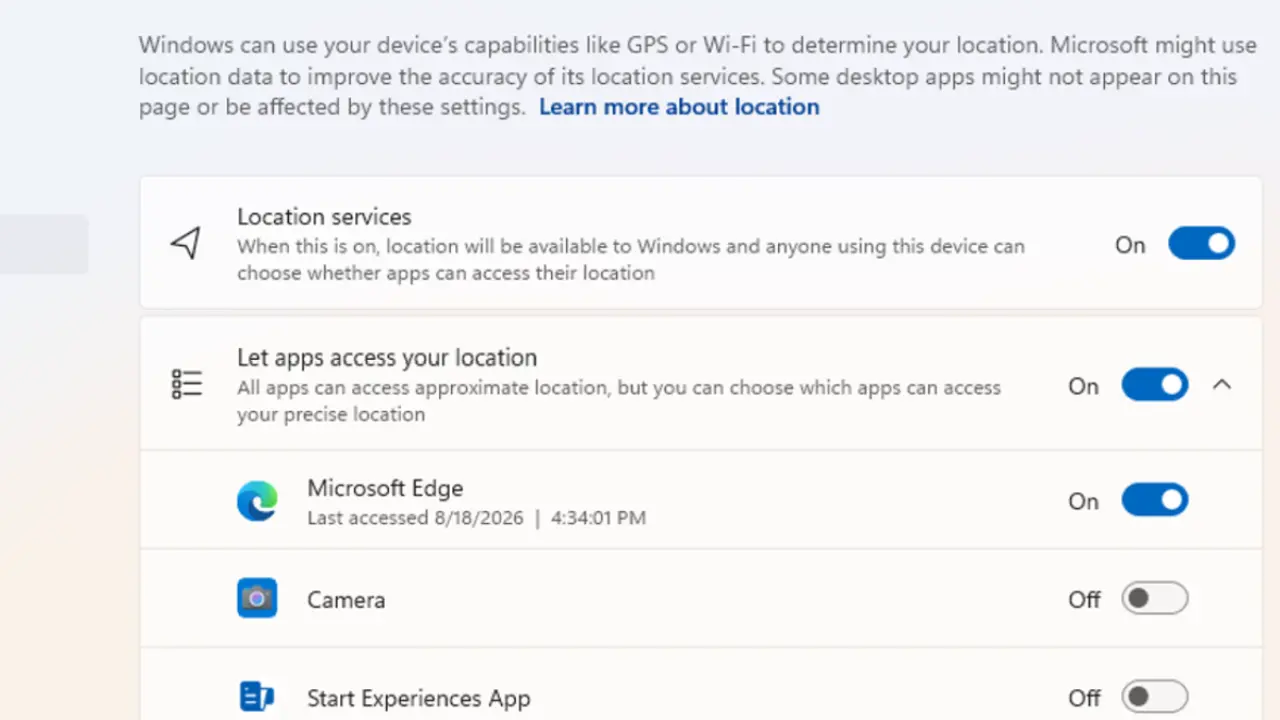This screenshot has height=720, width=1280.
Task: Enable location access for Camera
Action: point(1155,598)
